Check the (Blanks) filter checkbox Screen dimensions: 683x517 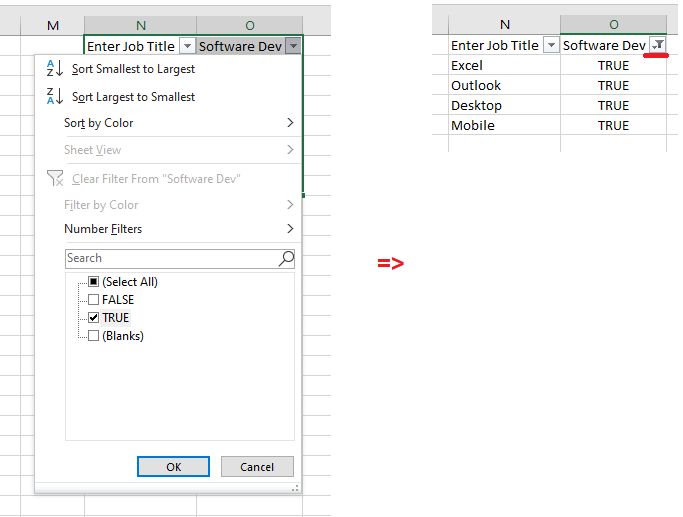(93, 335)
